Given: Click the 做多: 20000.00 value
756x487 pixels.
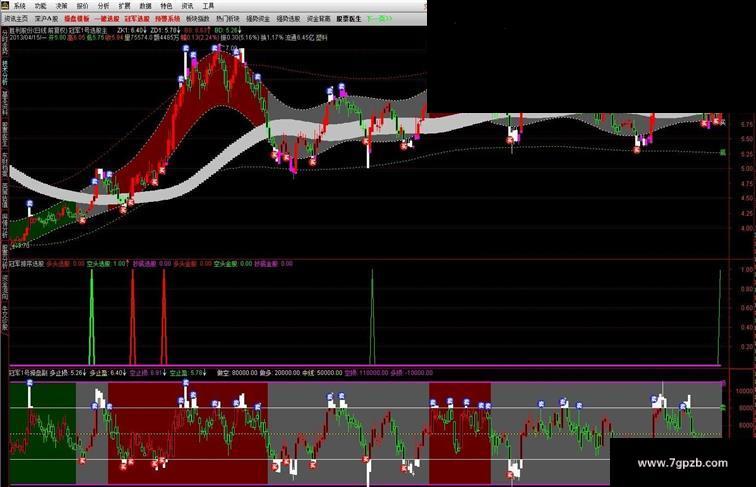Looking at the screenshot, I should click(280, 373).
